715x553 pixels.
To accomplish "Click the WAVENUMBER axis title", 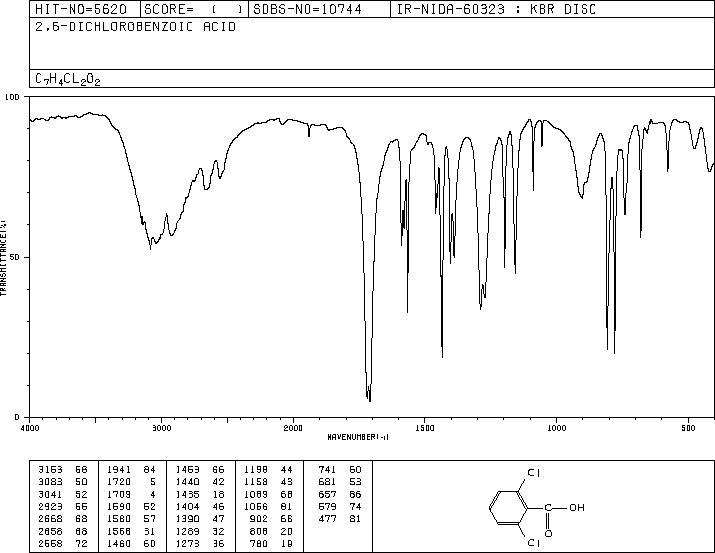I will tap(358, 437).
